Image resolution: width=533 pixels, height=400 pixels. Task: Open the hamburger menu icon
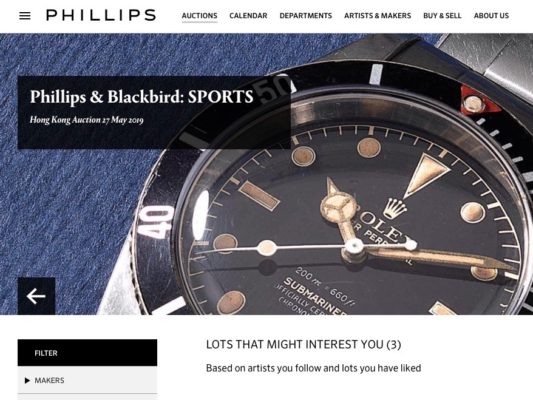(x=25, y=16)
